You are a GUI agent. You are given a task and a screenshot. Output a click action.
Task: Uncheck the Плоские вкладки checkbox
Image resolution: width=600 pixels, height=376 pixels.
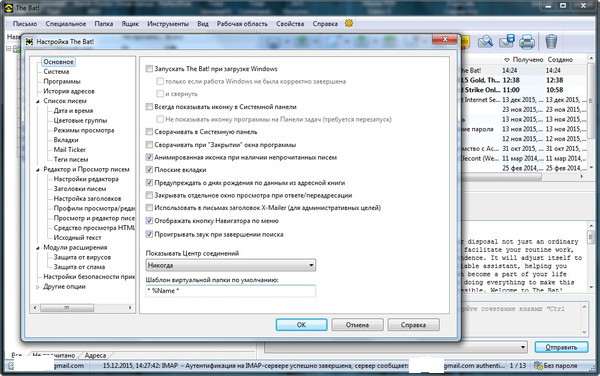pos(149,170)
